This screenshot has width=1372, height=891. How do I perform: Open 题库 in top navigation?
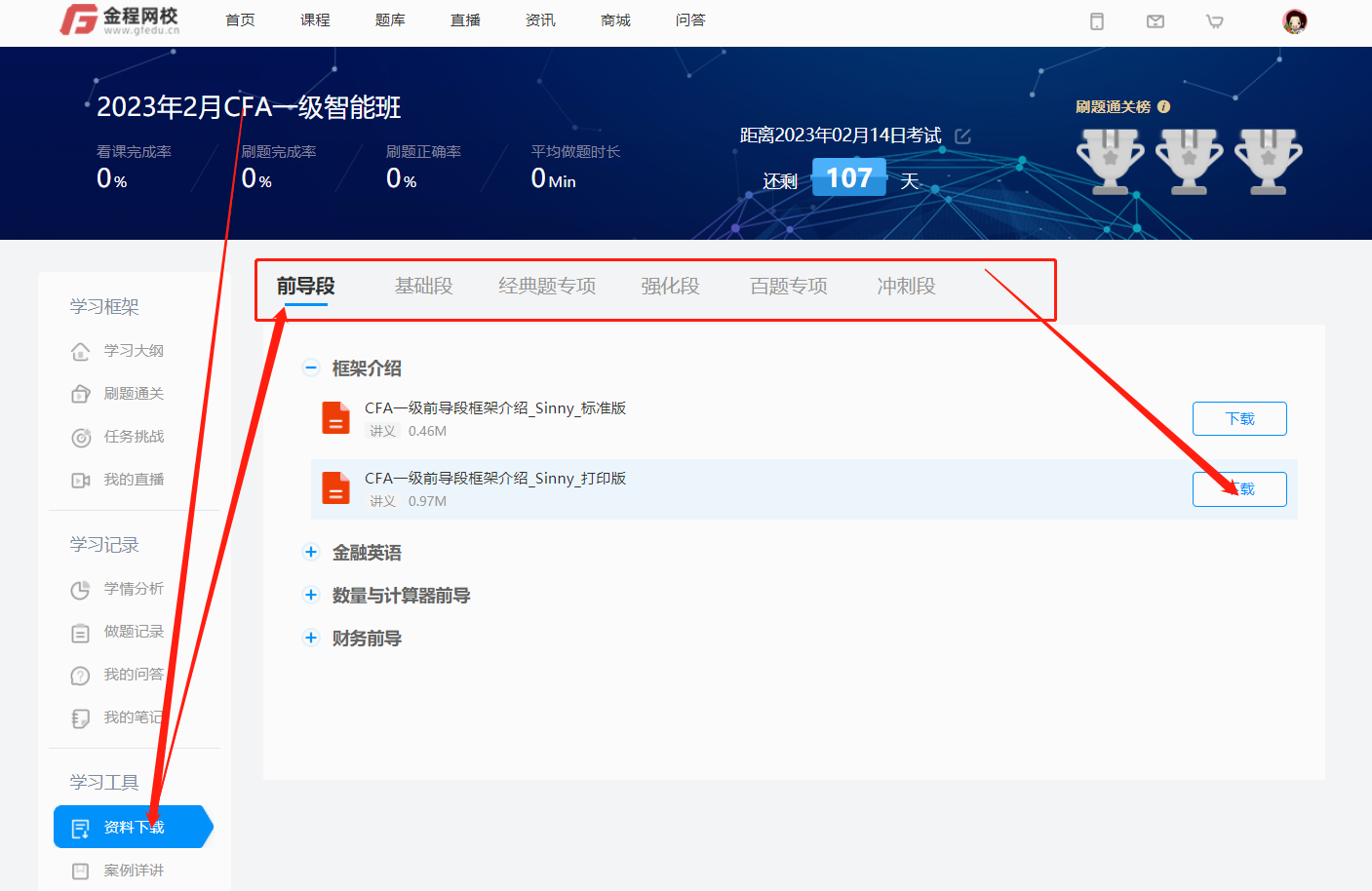pyautogui.click(x=390, y=20)
